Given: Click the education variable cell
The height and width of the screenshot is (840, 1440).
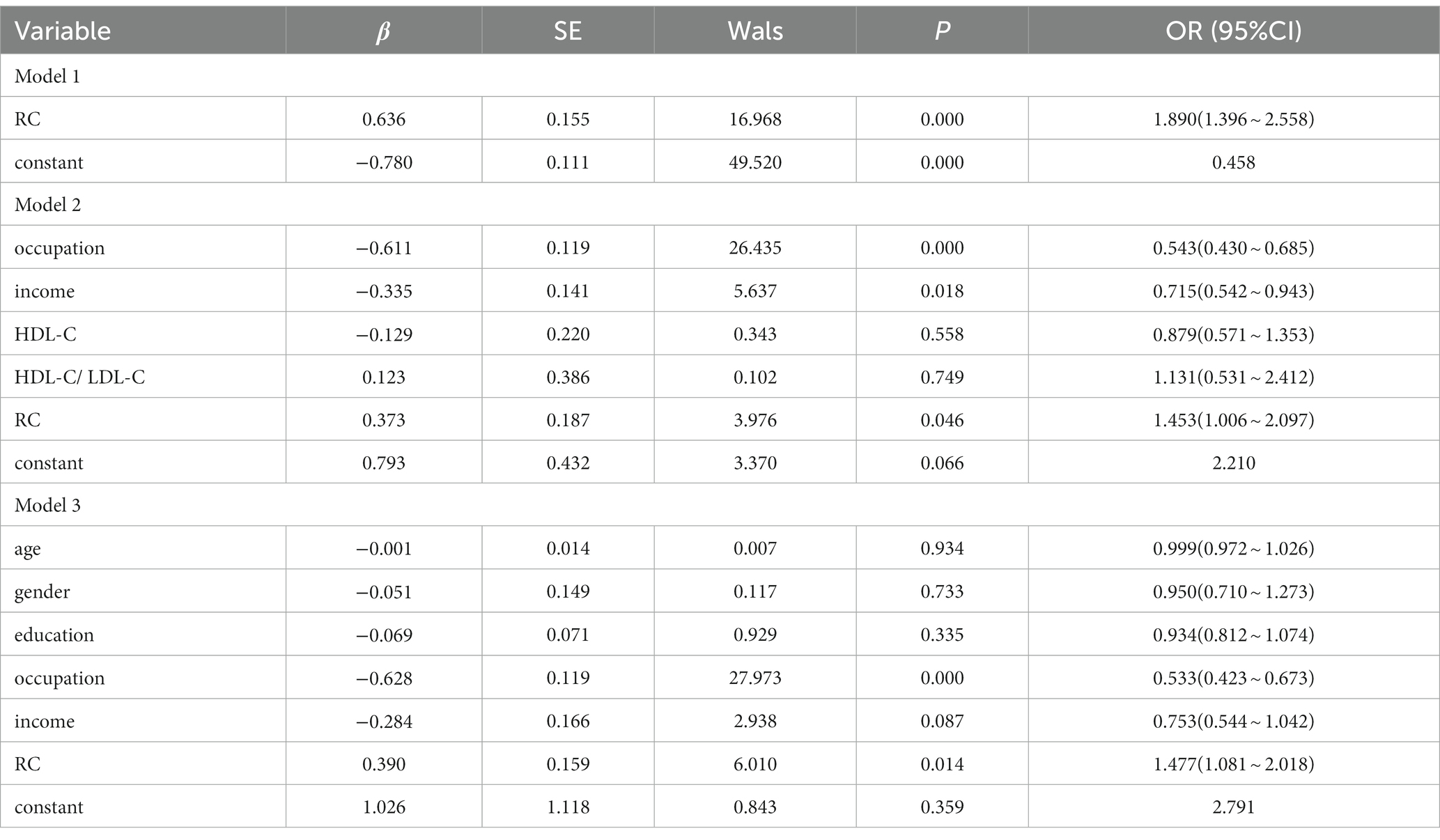Looking at the screenshot, I should click(x=54, y=635).
